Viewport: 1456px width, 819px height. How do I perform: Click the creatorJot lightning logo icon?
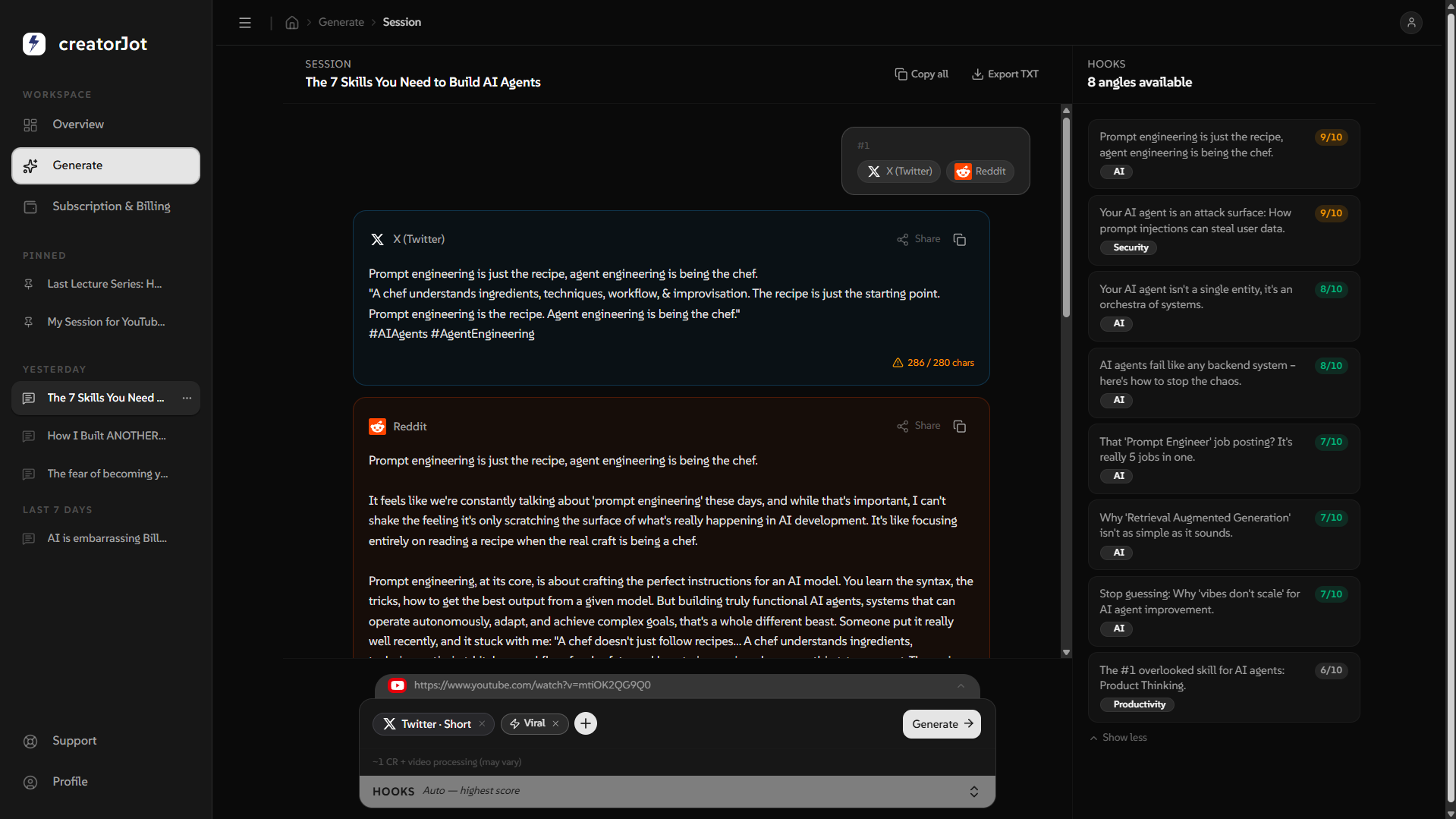click(34, 44)
